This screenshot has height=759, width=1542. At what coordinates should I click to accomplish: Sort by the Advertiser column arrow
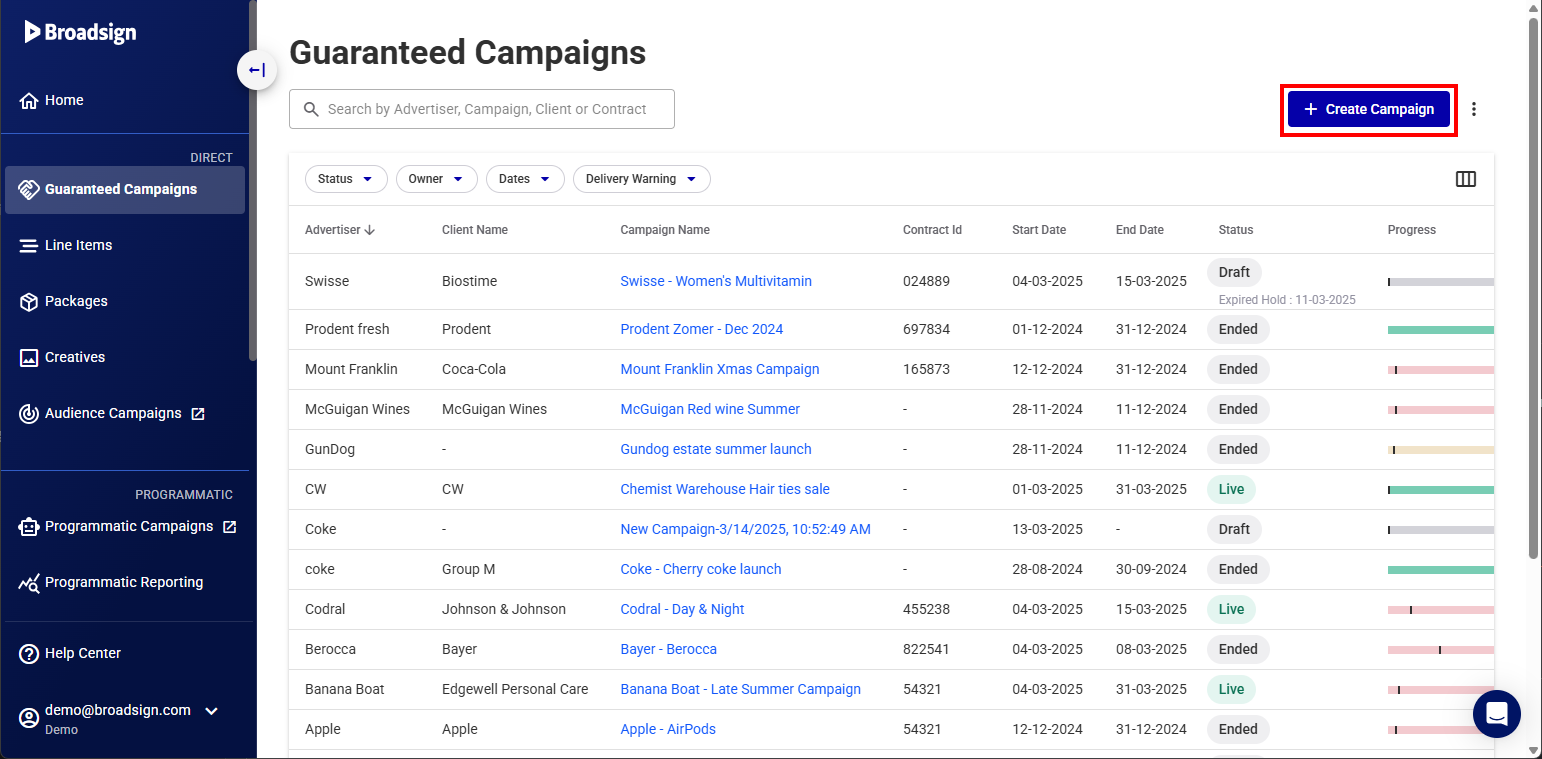coord(370,230)
